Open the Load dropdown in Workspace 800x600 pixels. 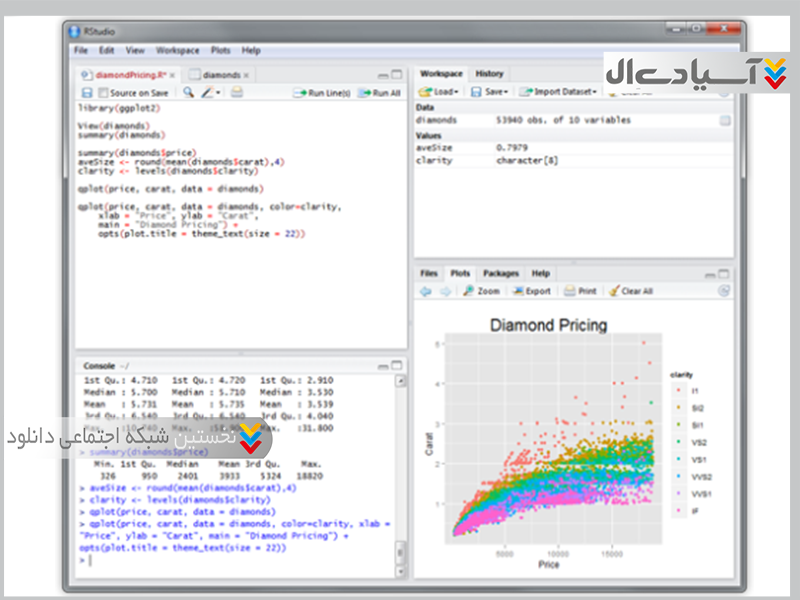point(439,92)
